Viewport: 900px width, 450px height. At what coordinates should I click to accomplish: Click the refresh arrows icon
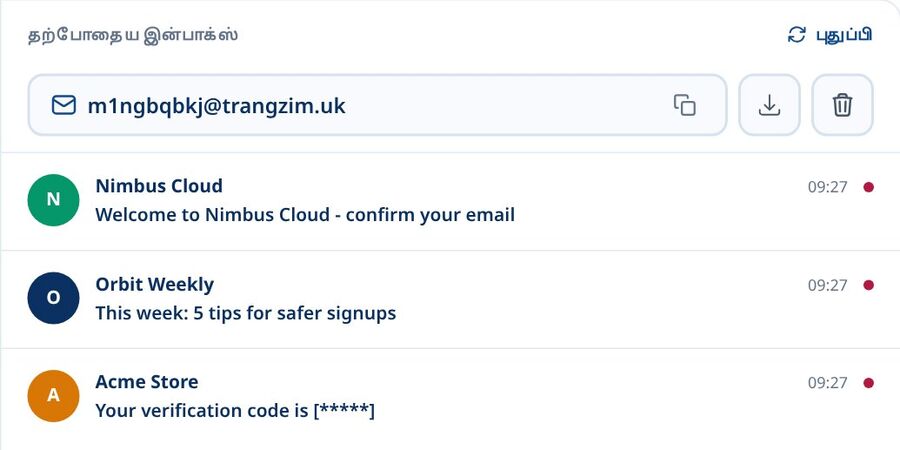pyautogui.click(x=797, y=34)
